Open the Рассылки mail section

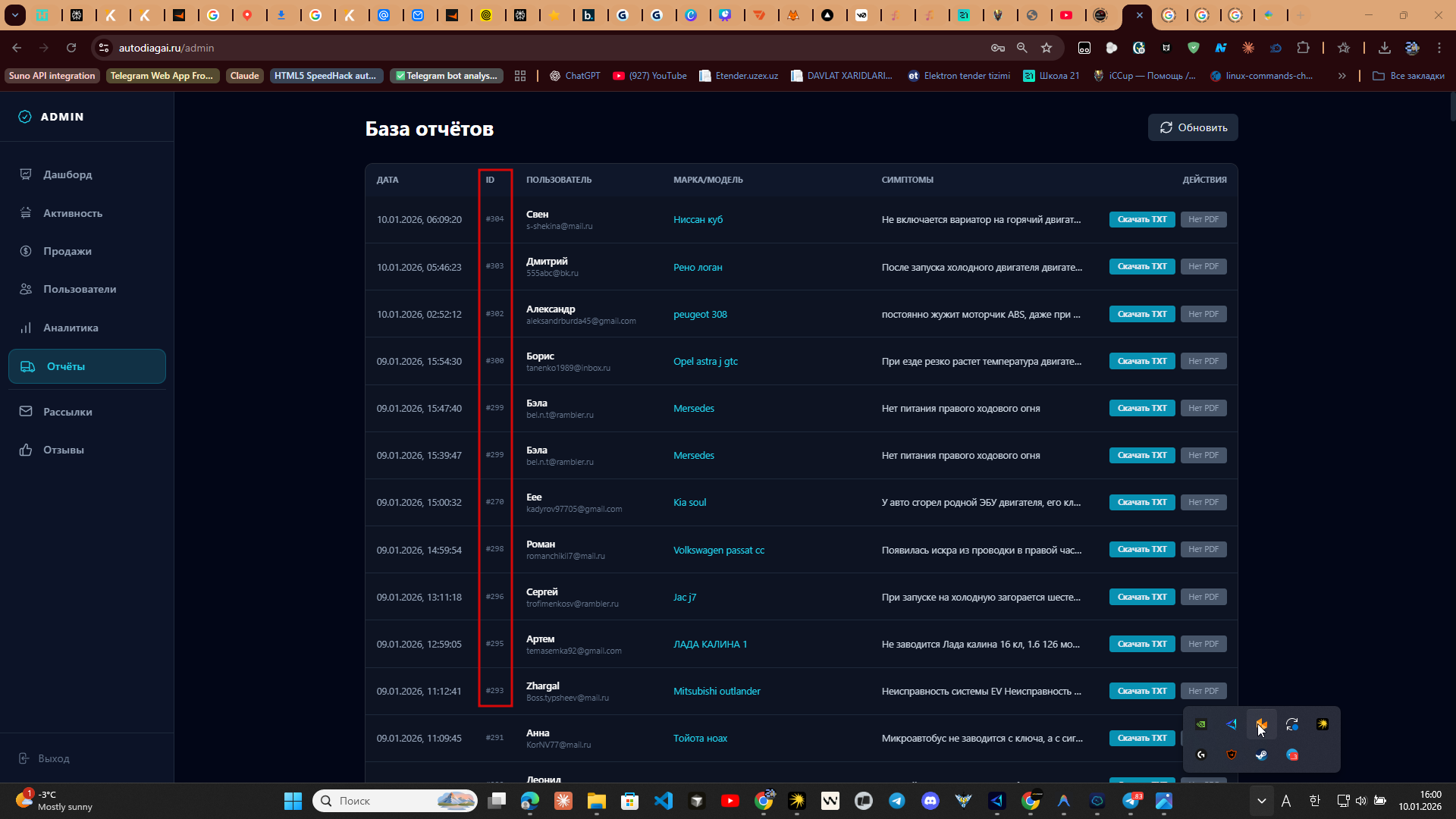point(67,412)
